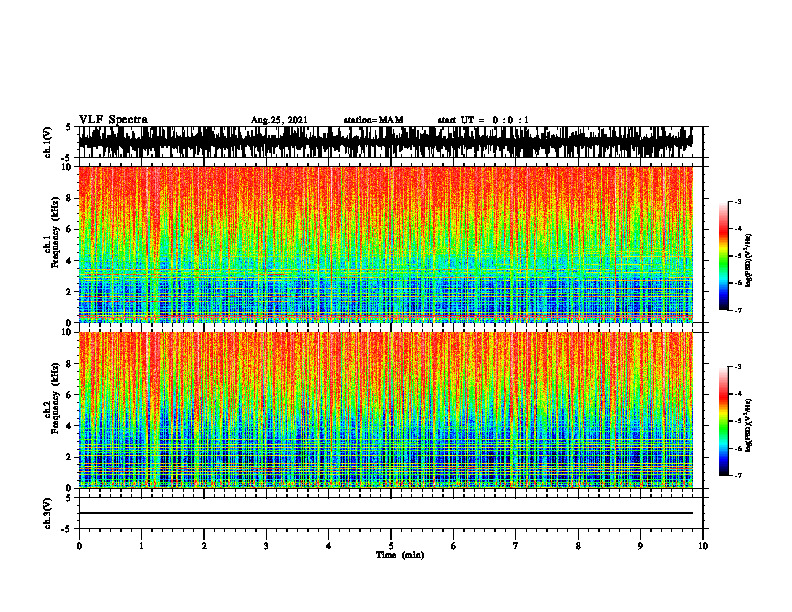Click the ch.2 spectrogram color scale bar
This screenshot has width=792, height=612.
(724, 421)
